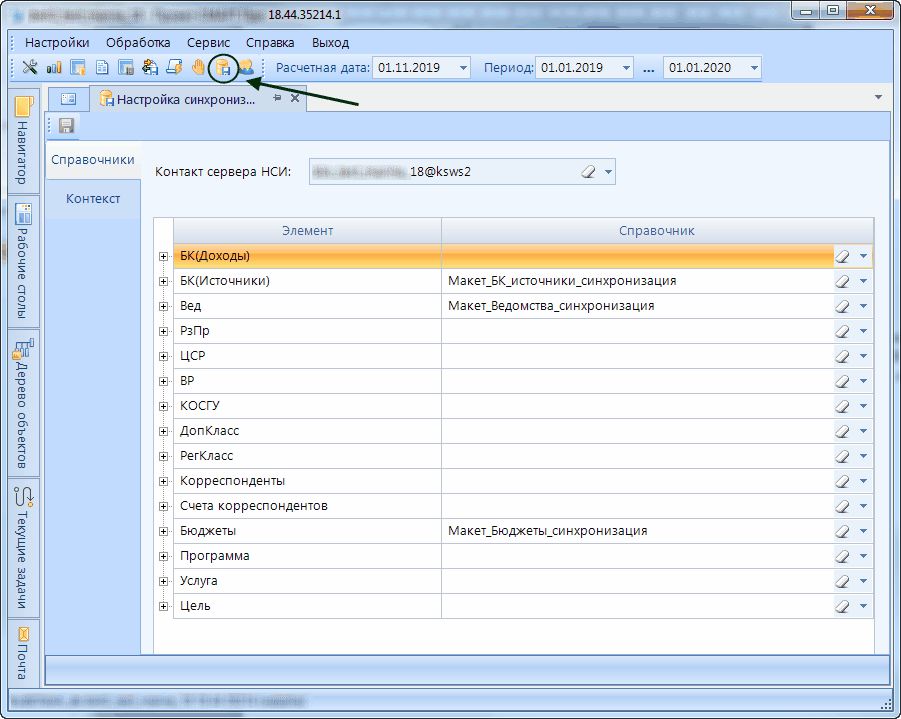Click the scroll document toolbar icon
This screenshot has width=901, height=719.
pos(174,68)
